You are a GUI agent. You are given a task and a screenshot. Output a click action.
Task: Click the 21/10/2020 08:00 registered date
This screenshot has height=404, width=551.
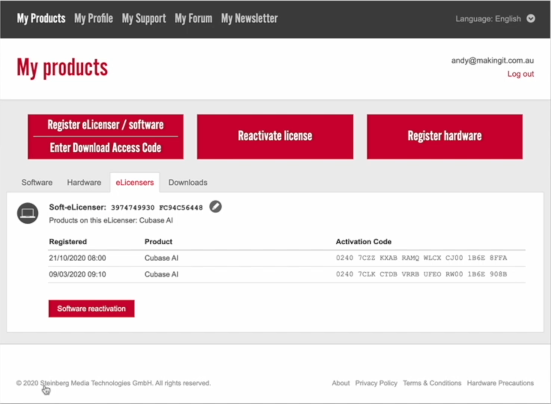(x=77, y=258)
